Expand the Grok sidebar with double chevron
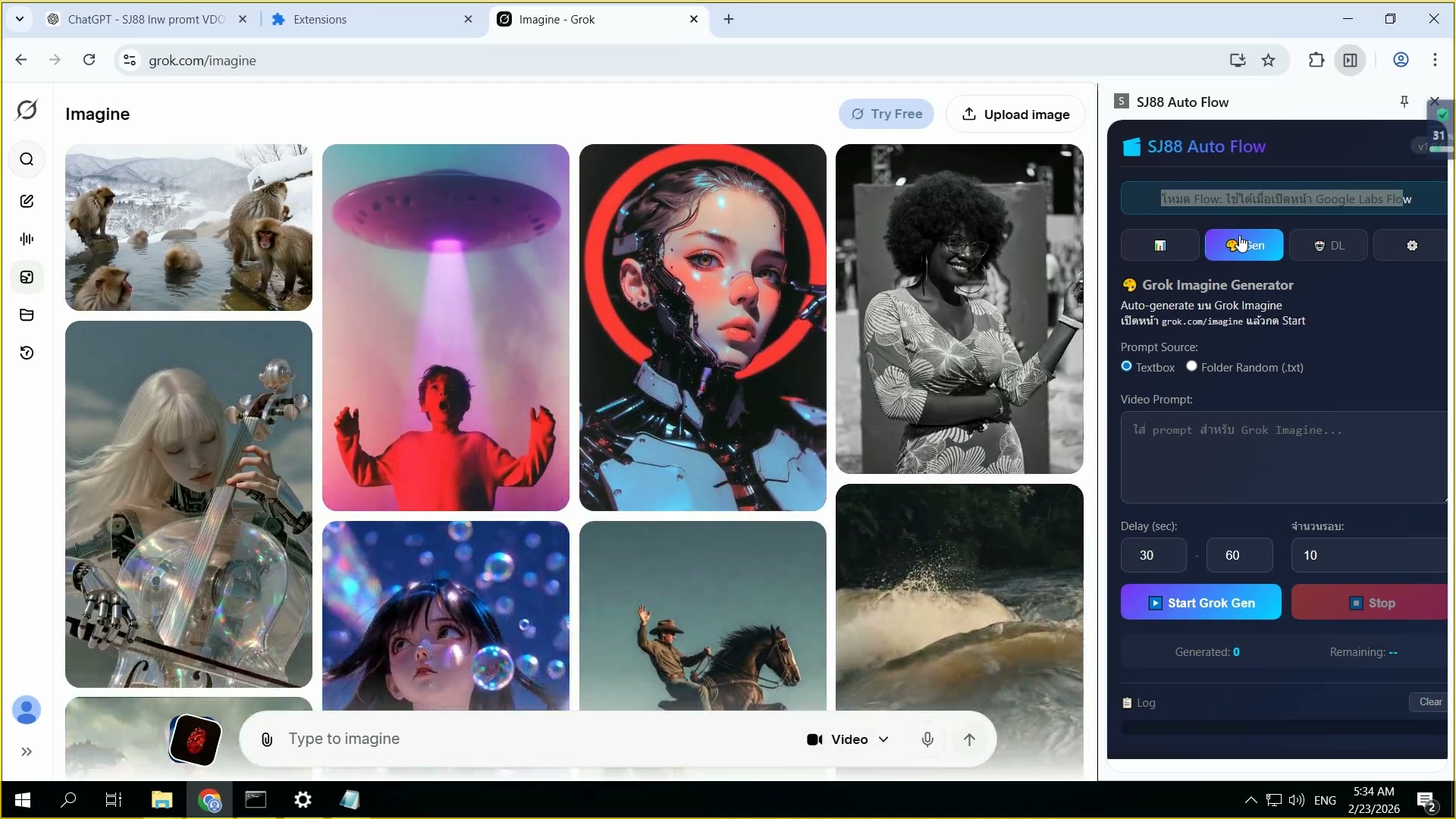The height and width of the screenshot is (819, 1456). point(27,752)
